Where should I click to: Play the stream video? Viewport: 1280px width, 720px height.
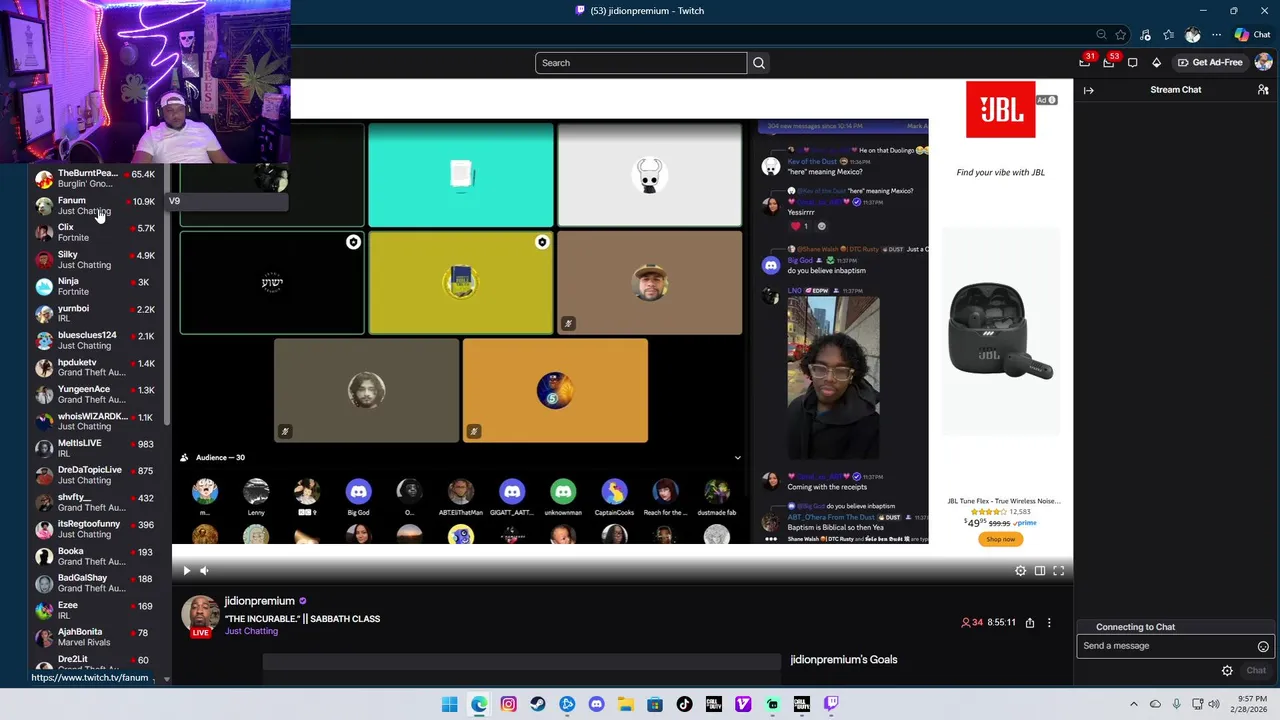coord(186,571)
